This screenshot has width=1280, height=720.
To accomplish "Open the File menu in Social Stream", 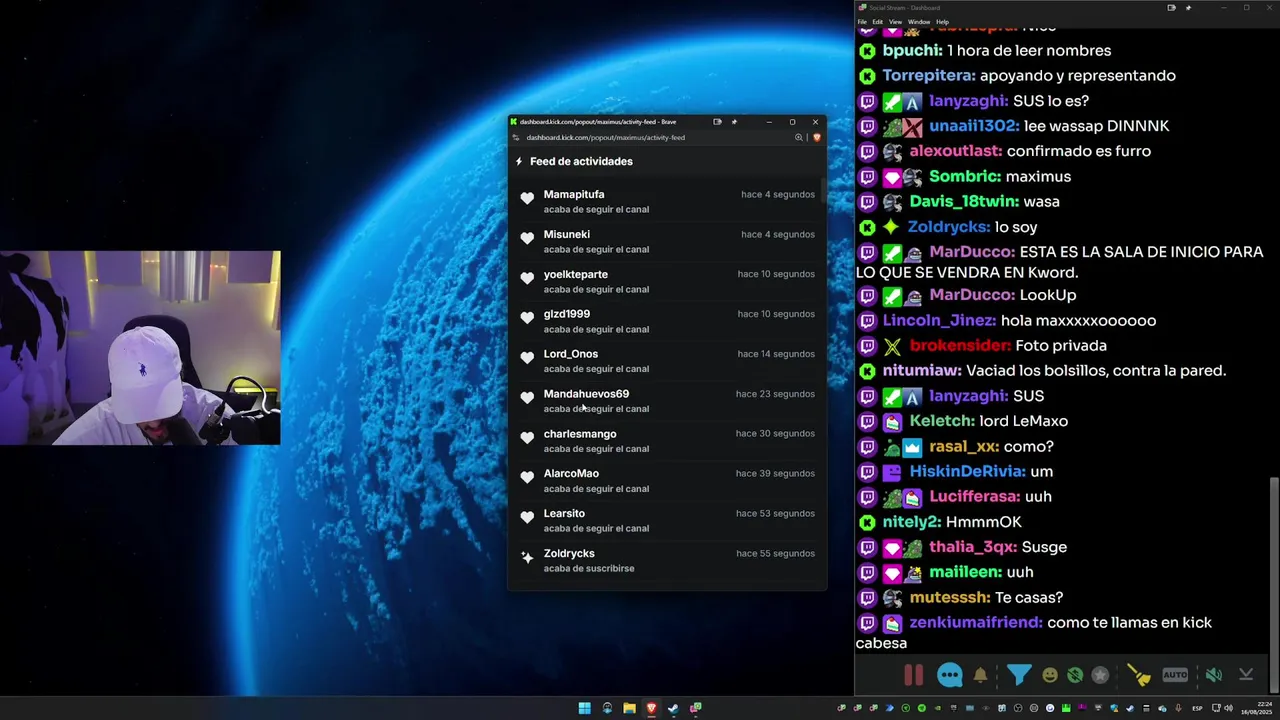I will point(863,22).
